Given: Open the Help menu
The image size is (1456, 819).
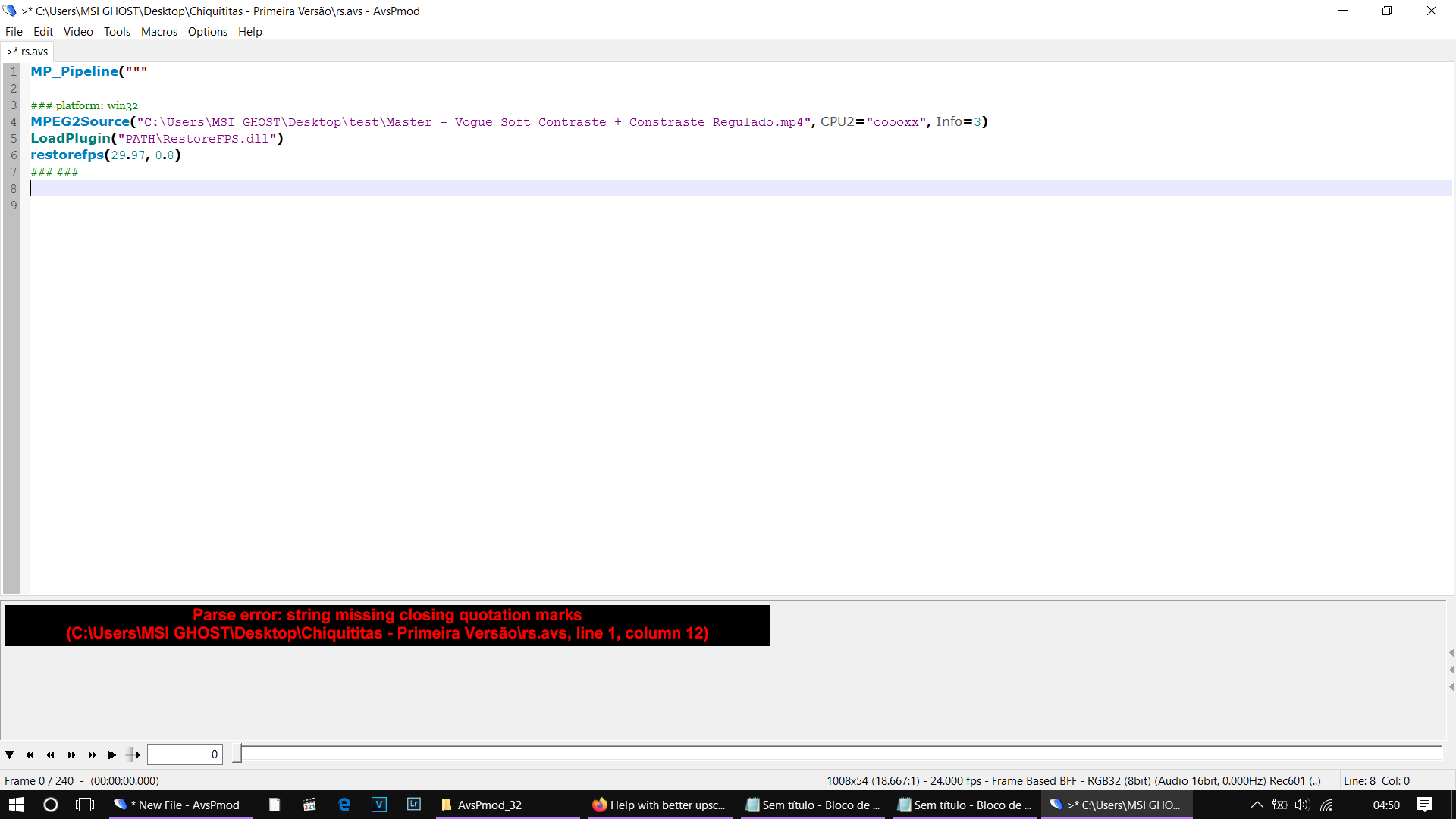Looking at the screenshot, I should coord(250,32).
